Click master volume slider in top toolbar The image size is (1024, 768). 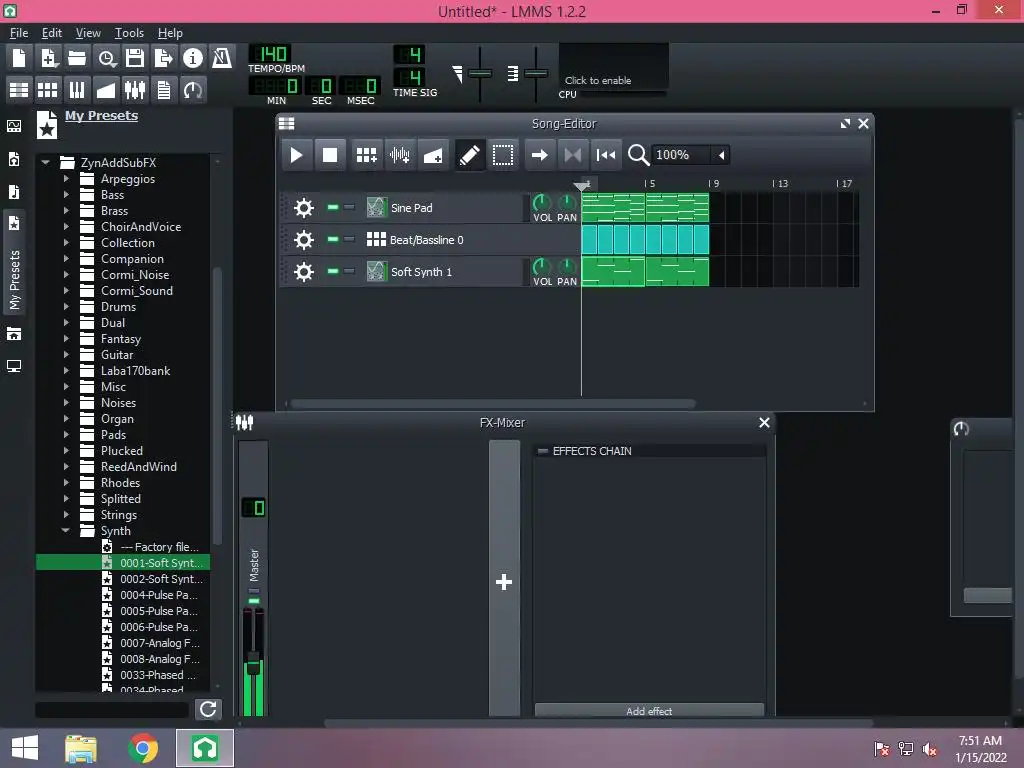point(480,74)
